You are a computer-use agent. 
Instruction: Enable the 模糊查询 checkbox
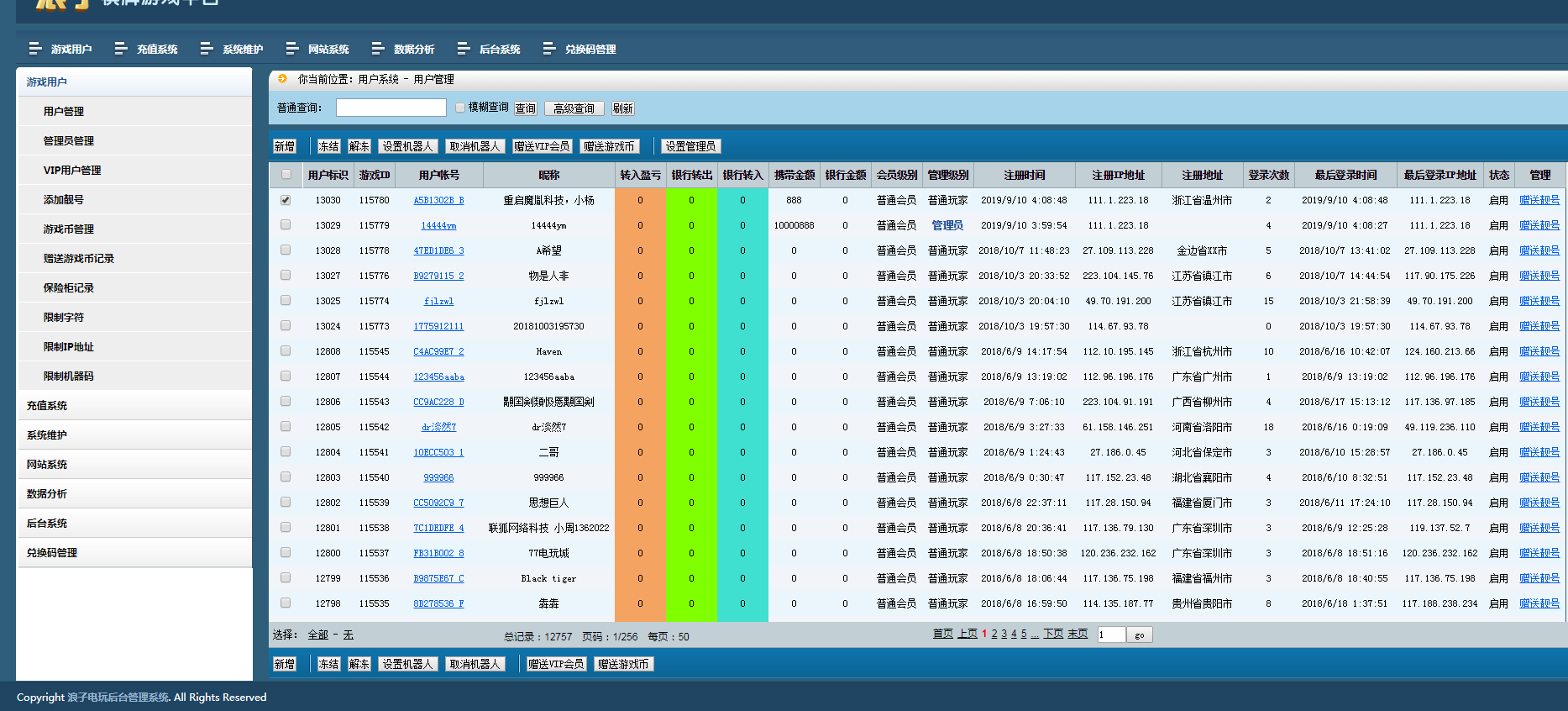(460, 108)
